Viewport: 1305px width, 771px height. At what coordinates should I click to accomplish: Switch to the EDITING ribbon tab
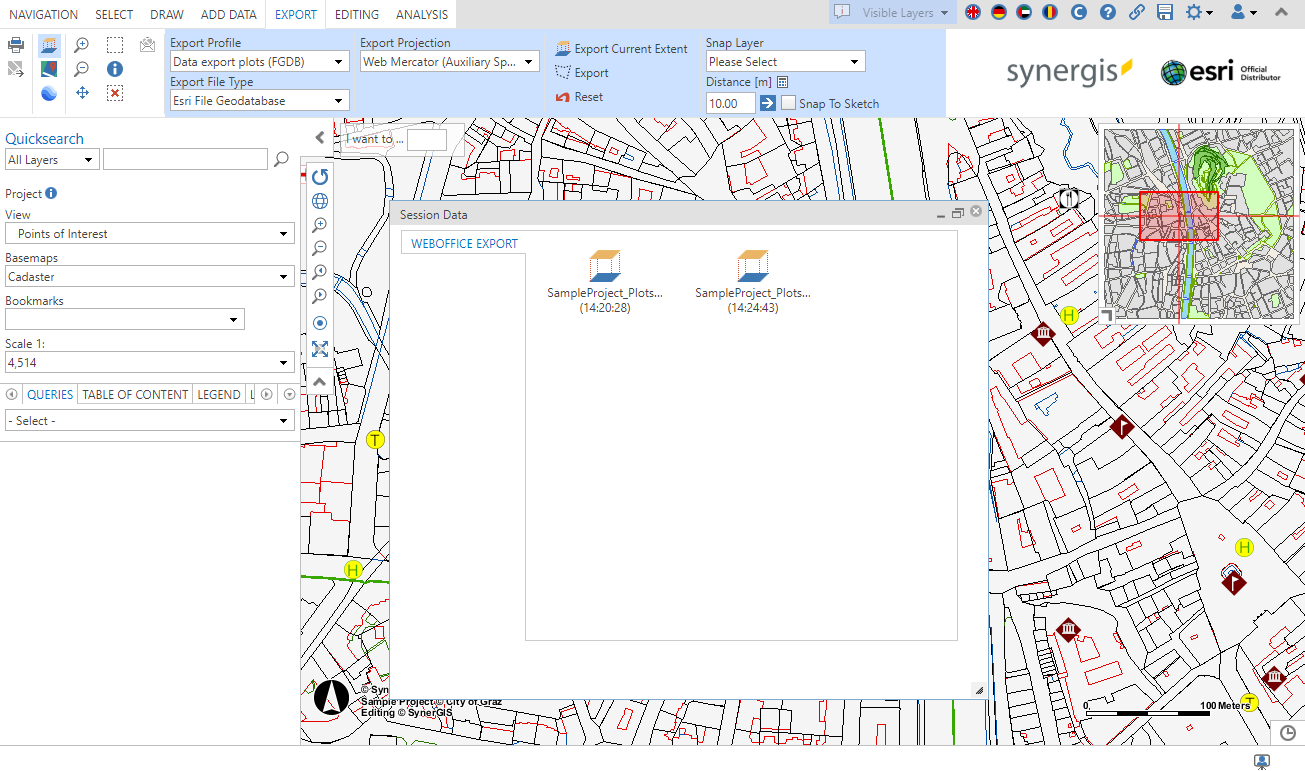point(358,14)
